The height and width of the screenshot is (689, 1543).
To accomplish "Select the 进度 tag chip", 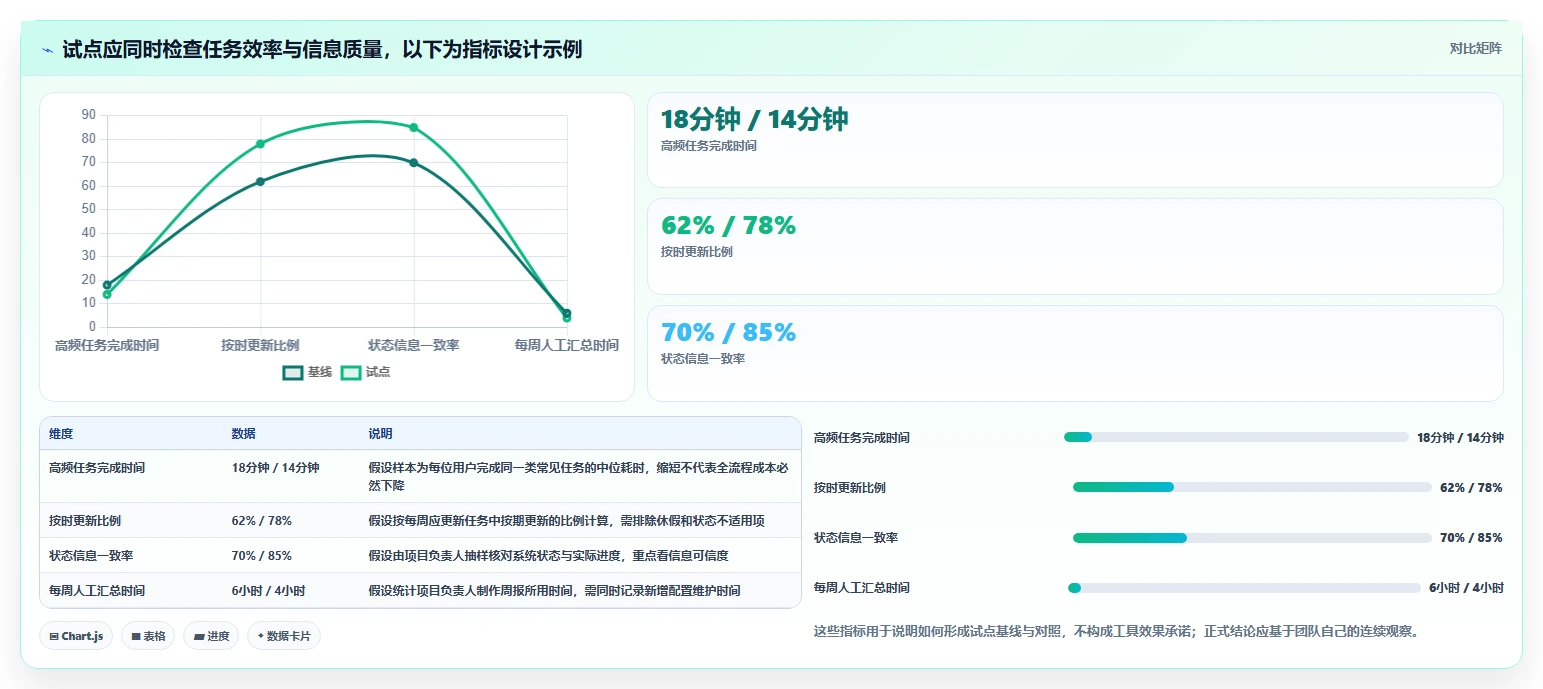I will [x=211, y=636].
